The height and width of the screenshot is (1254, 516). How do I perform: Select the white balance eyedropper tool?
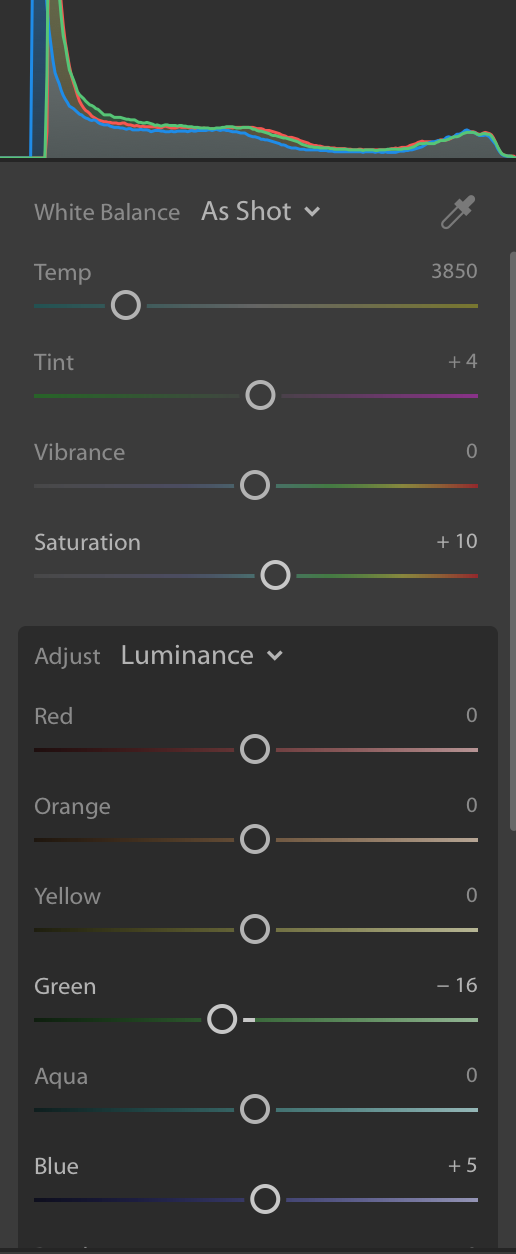tap(458, 212)
